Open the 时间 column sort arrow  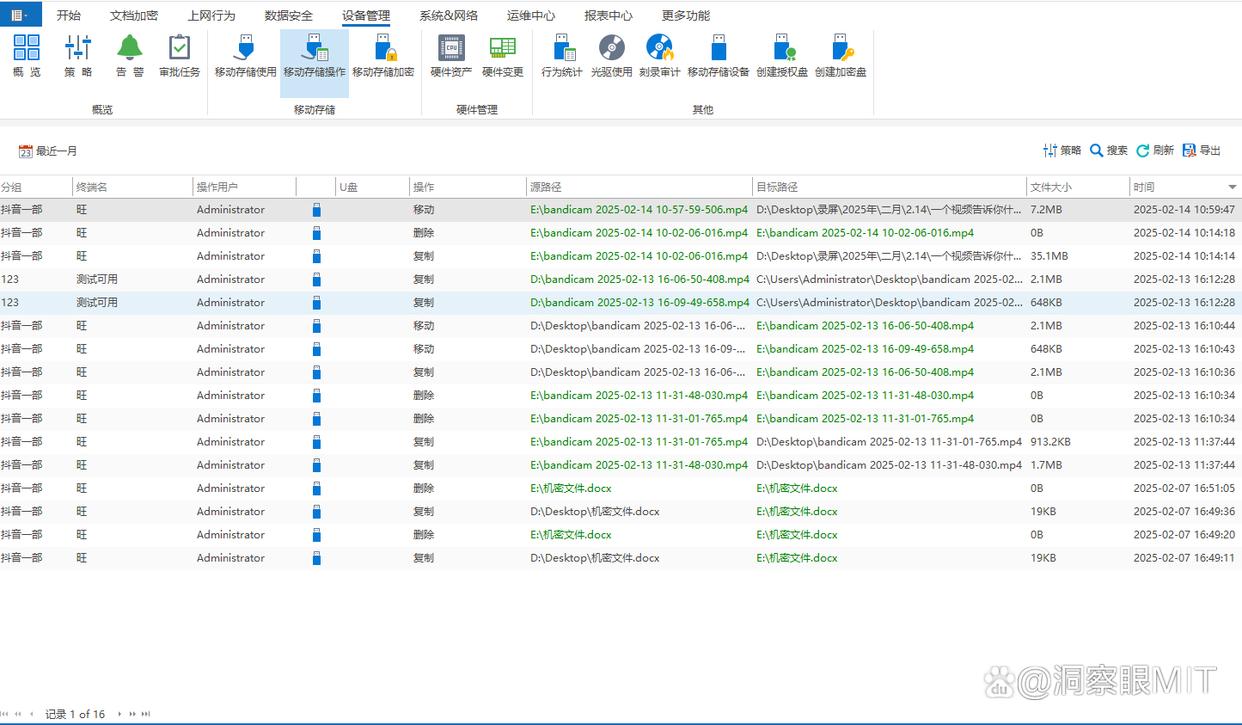pyautogui.click(x=1232, y=187)
